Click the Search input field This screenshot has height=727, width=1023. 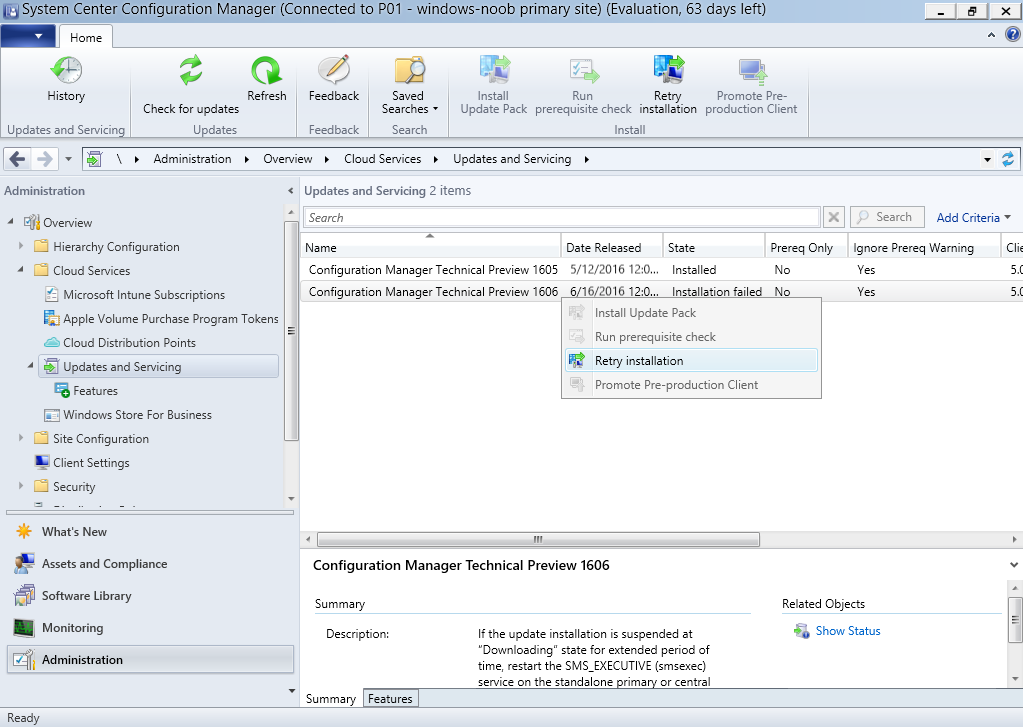pos(562,217)
